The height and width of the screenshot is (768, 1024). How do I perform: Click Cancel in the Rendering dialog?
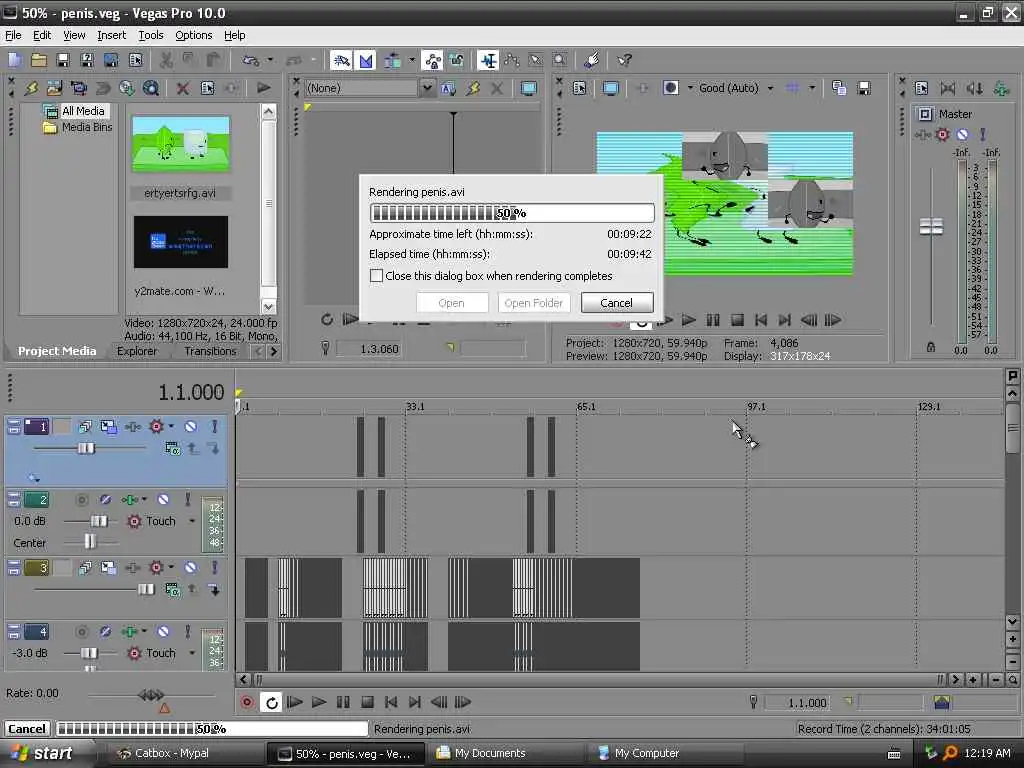(x=616, y=303)
